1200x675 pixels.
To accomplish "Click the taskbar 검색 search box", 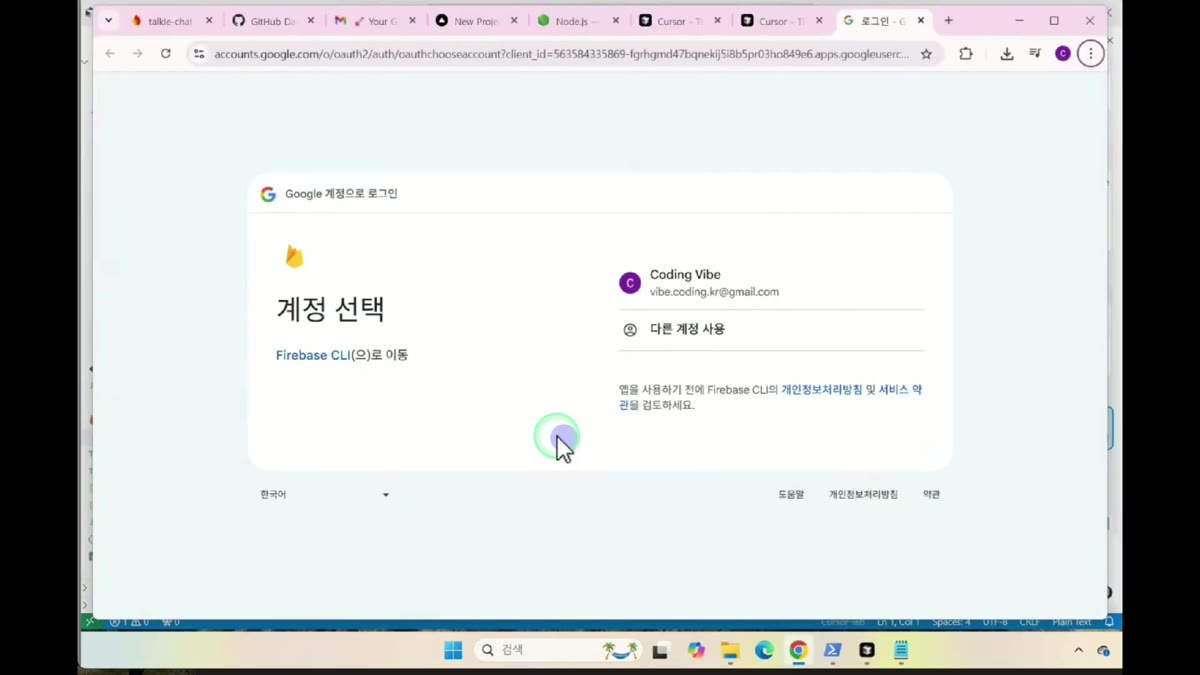I will [x=557, y=651].
